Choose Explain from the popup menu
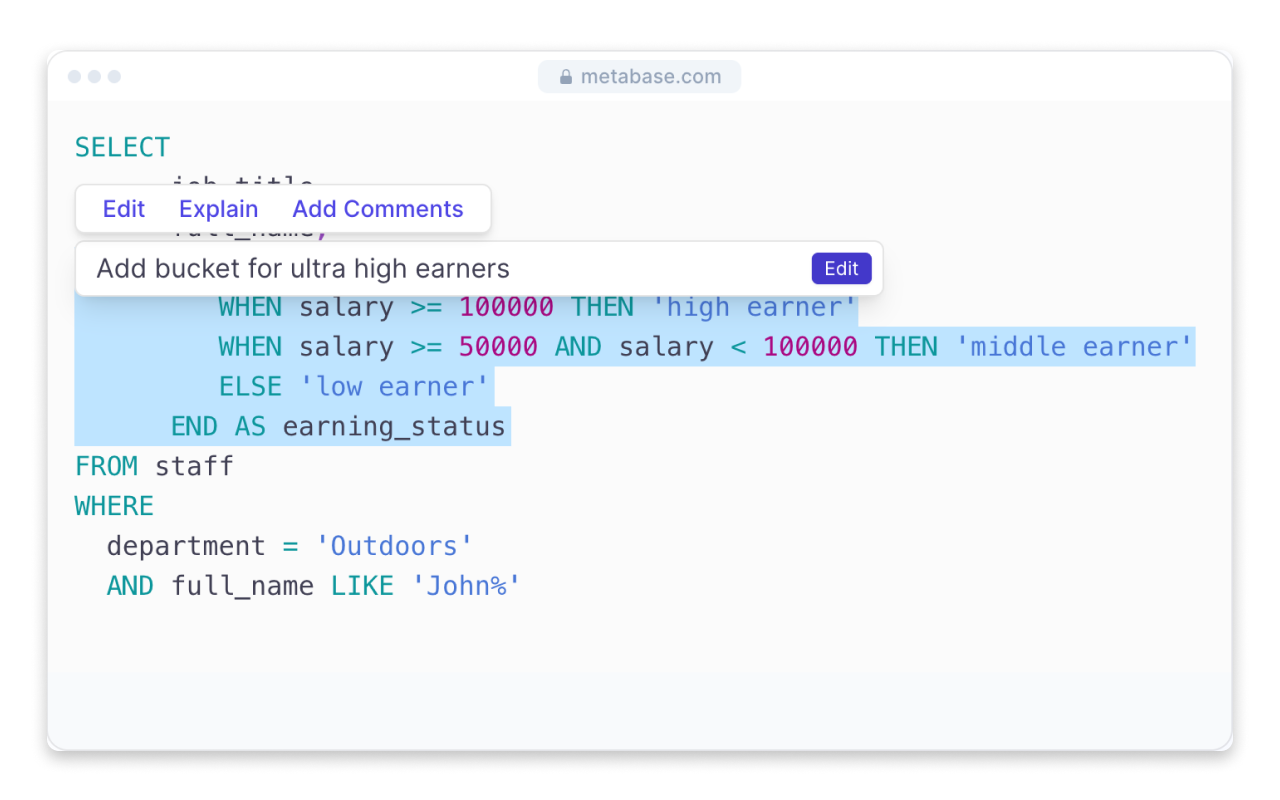The image size is (1280, 800). click(x=218, y=209)
